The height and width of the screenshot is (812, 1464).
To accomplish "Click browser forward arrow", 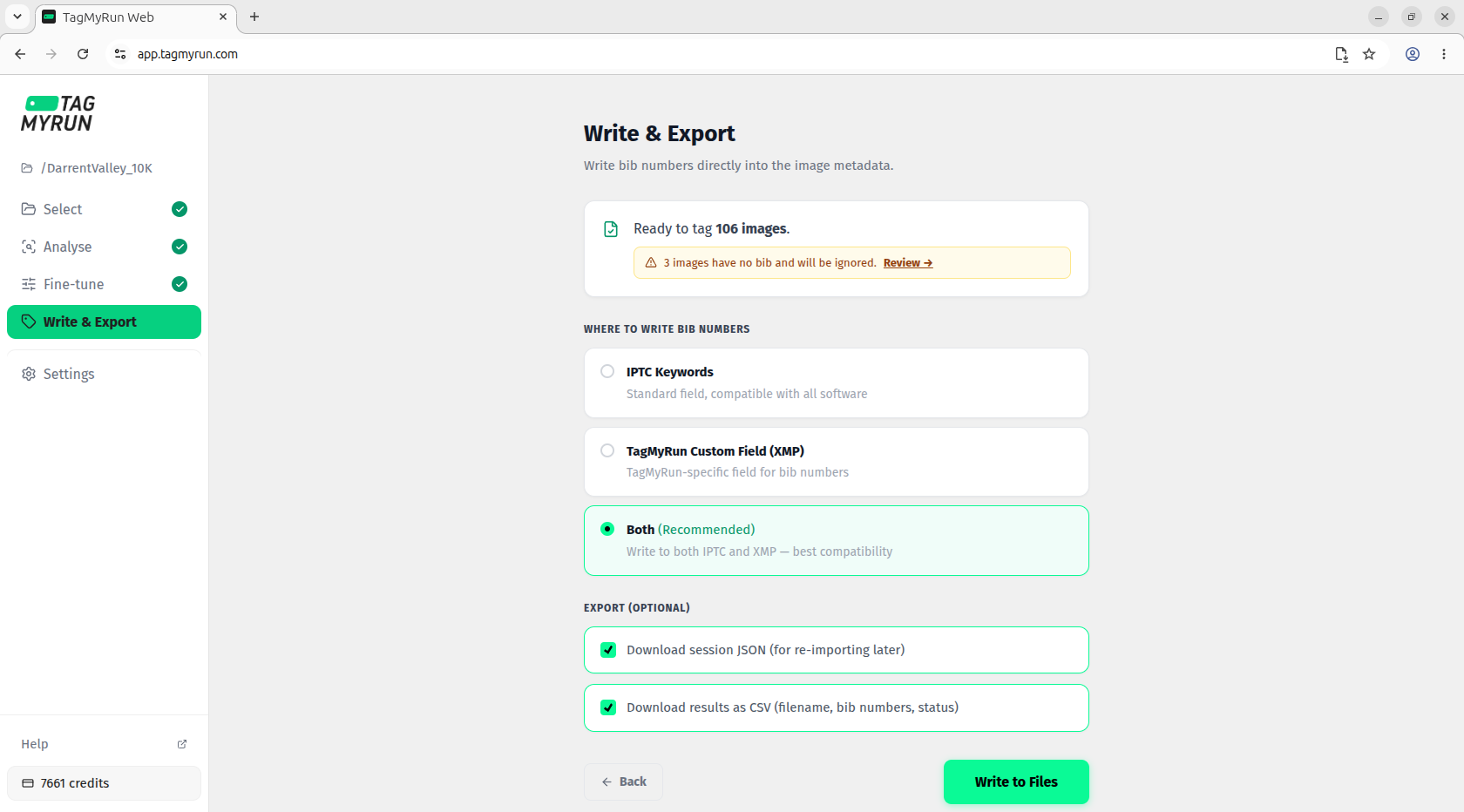I will [x=51, y=54].
